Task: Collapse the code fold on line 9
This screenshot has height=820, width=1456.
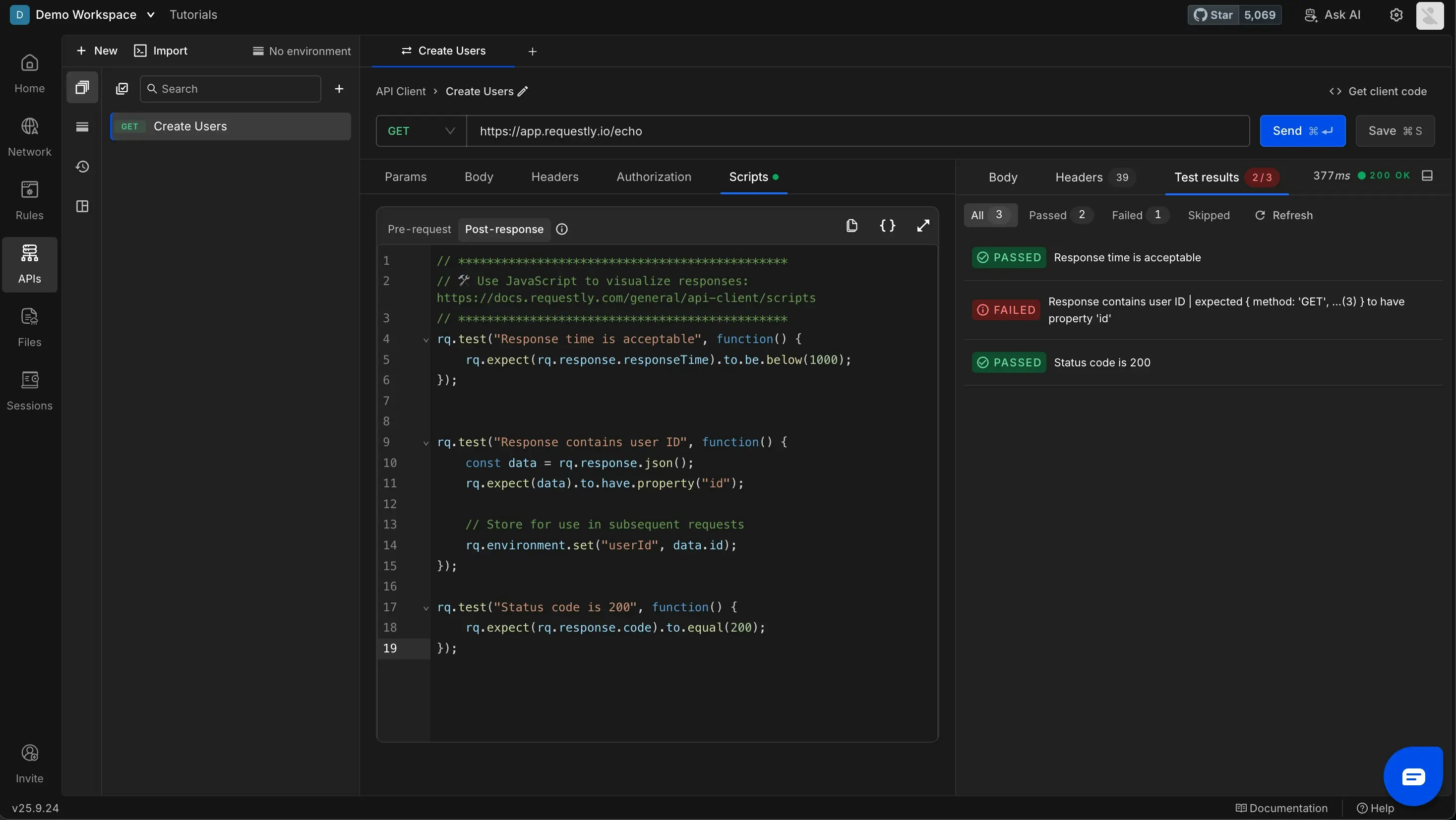Action: point(425,443)
